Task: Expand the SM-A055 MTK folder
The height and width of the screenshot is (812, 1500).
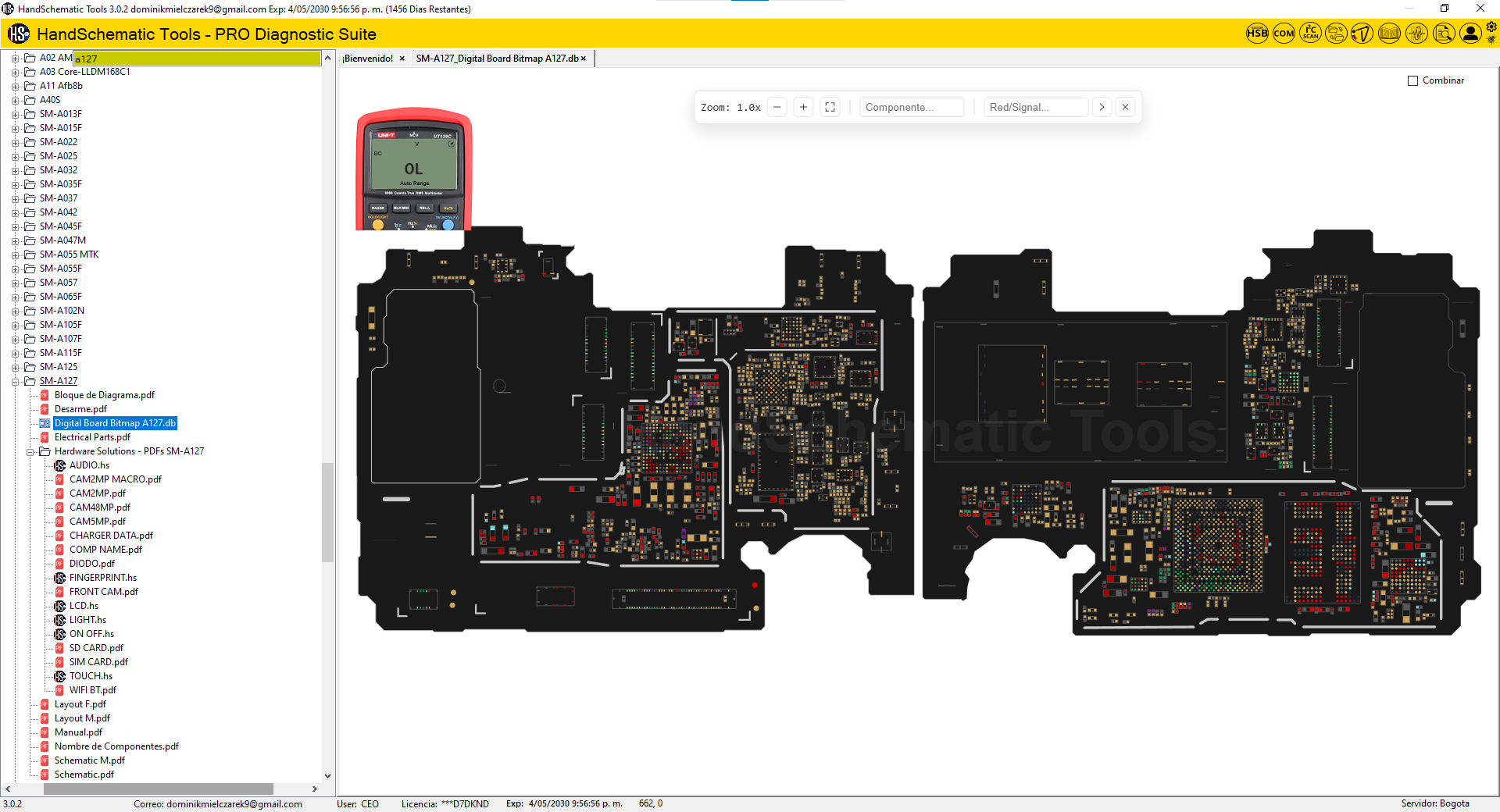Action: coord(15,255)
